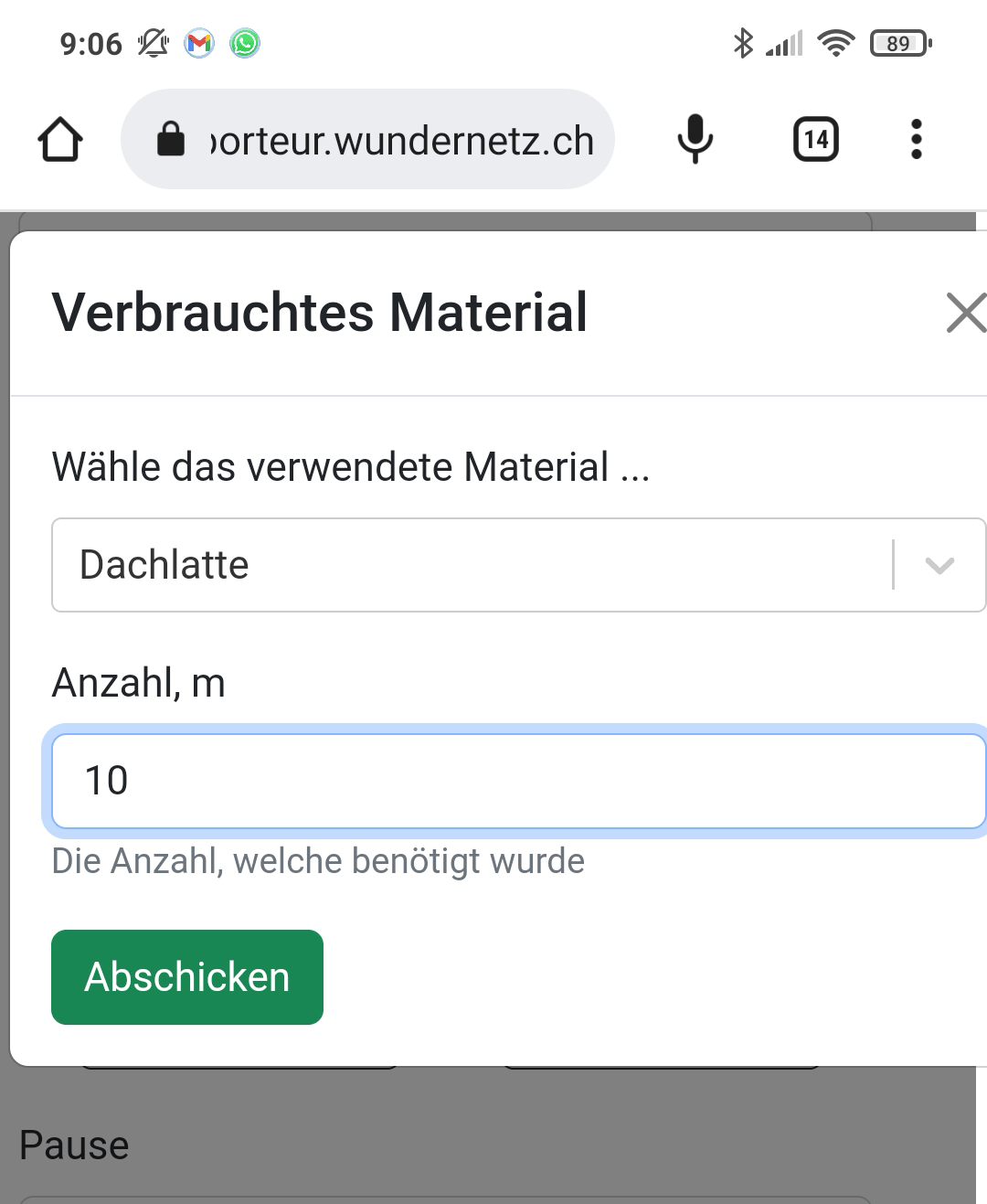Expand the material dropdown chevron

point(939,565)
